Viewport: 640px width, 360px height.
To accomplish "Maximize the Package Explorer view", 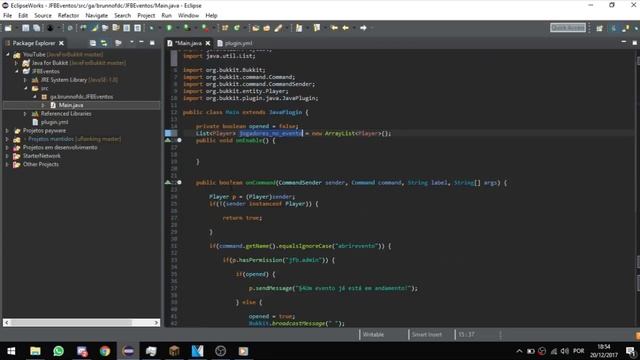I will click(x=152, y=42).
